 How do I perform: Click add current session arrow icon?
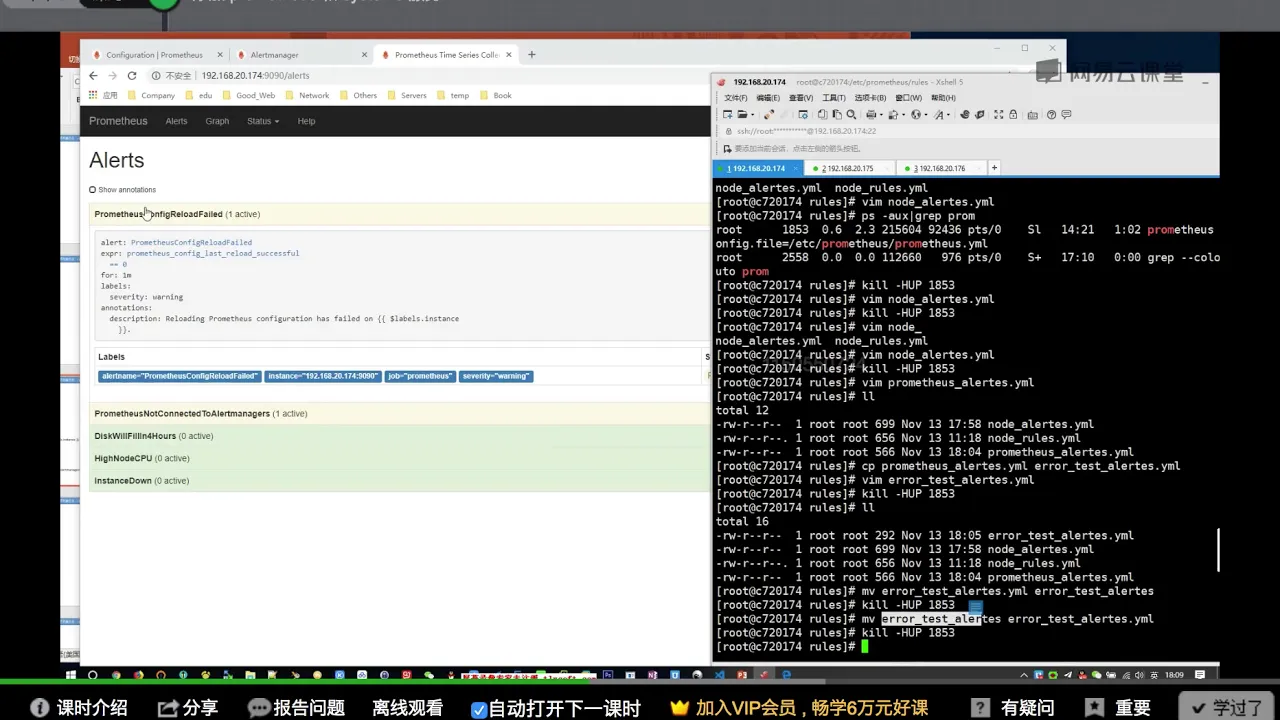[x=726, y=148]
